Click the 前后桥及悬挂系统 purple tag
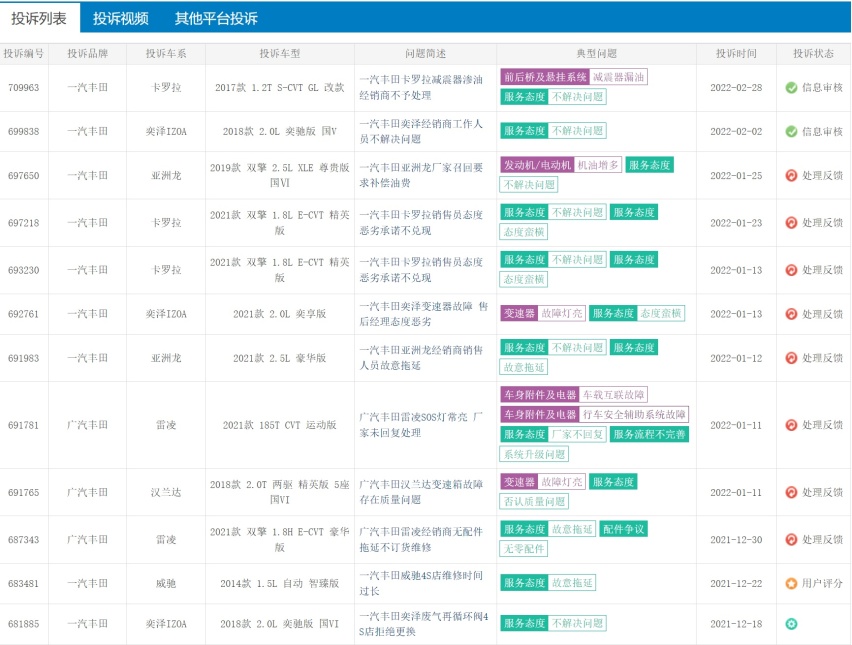This screenshot has height=645, width=852. pos(545,77)
